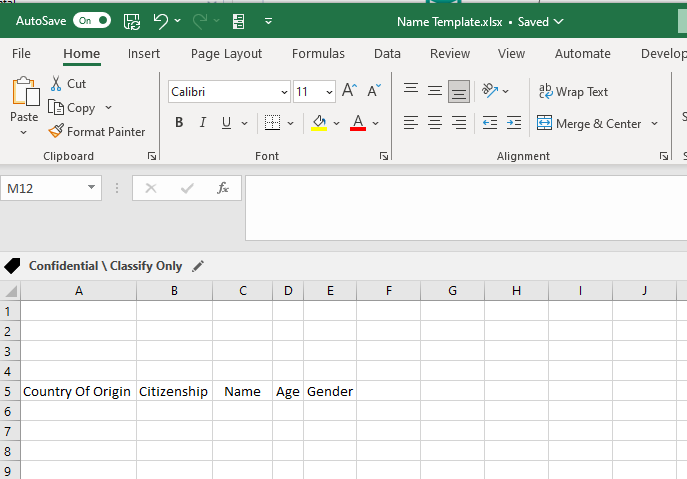
Task: Click Merge & Center button
Action: 589,124
